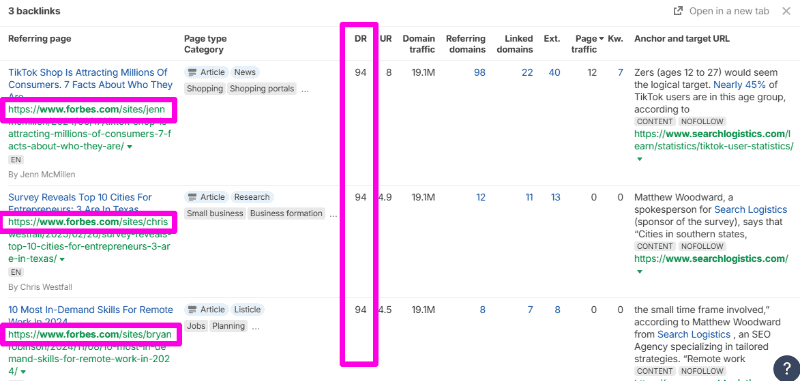This screenshot has height=381, width=800.
Task: Click Article page type in Research row
Action: pos(207,197)
